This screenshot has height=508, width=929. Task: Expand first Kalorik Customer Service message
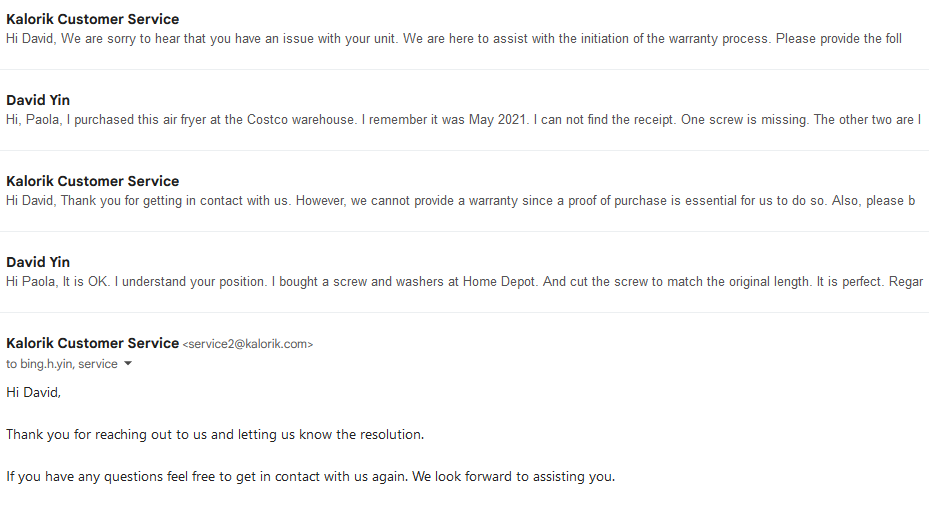(464, 29)
